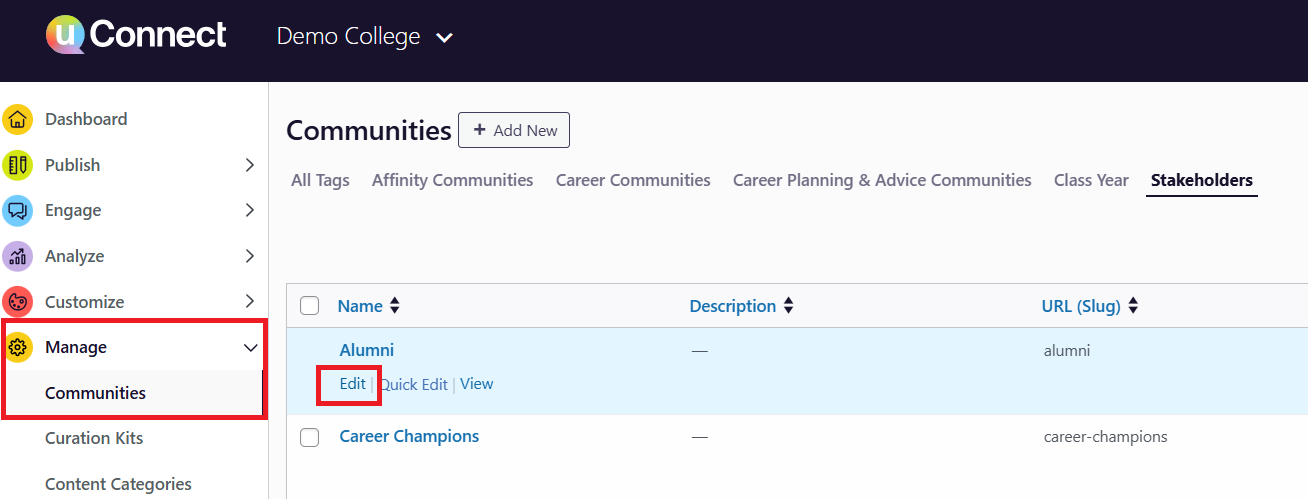Open Quick Edit for Alumni

click(x=414, y=385)
